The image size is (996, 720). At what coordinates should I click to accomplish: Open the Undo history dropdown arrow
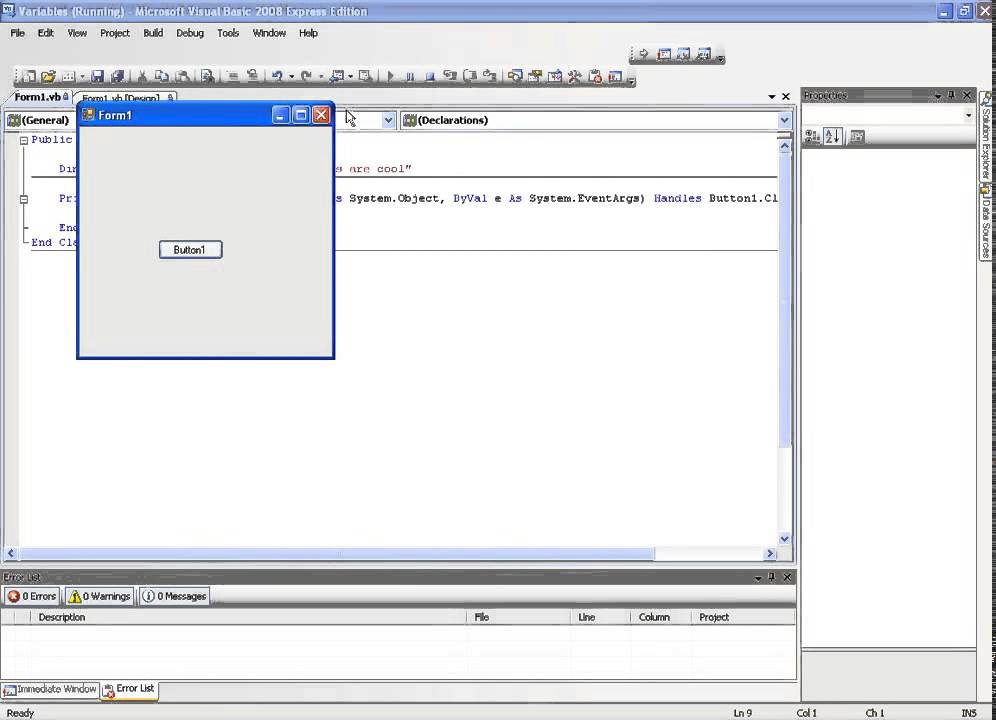point(292,77)
